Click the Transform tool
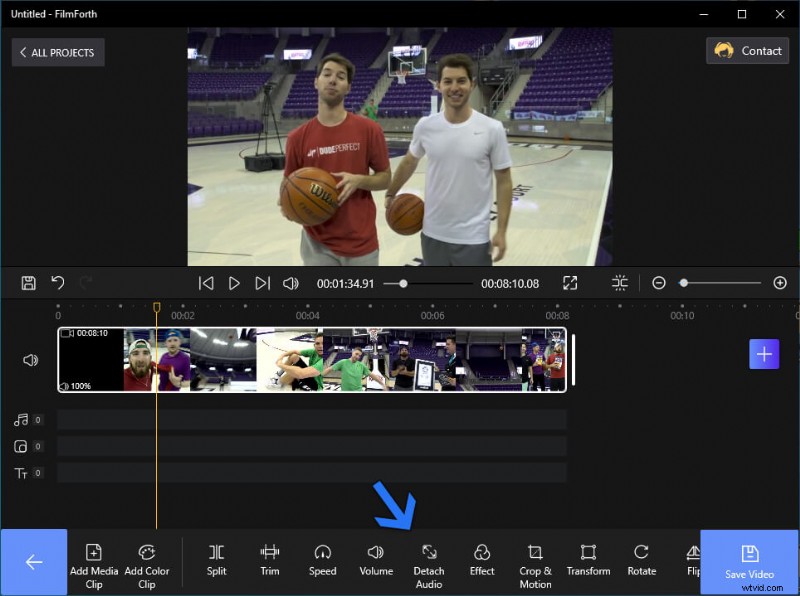Viewport: 800px width, 596px height. 588,560
